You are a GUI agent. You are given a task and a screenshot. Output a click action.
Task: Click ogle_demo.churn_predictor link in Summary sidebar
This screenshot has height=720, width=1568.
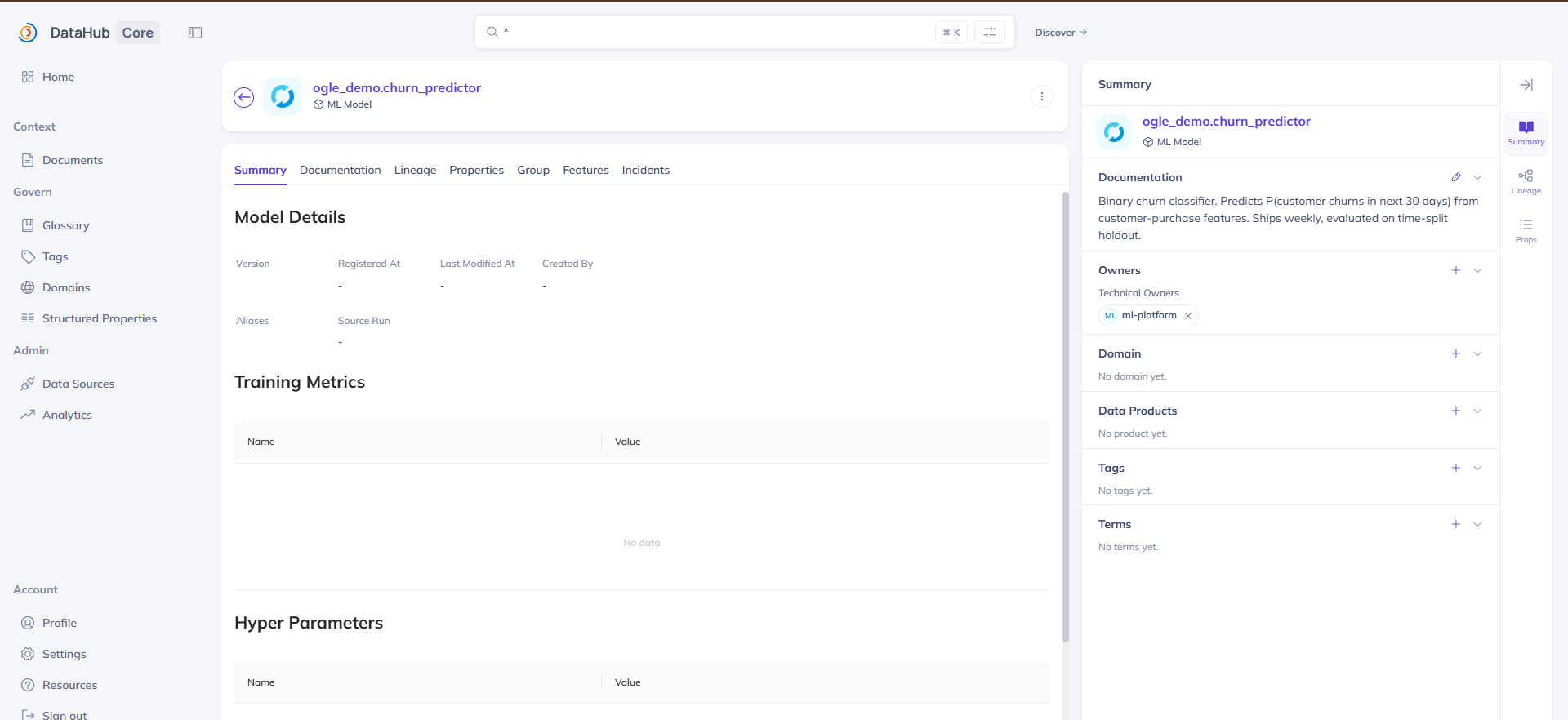point(1226,121)
